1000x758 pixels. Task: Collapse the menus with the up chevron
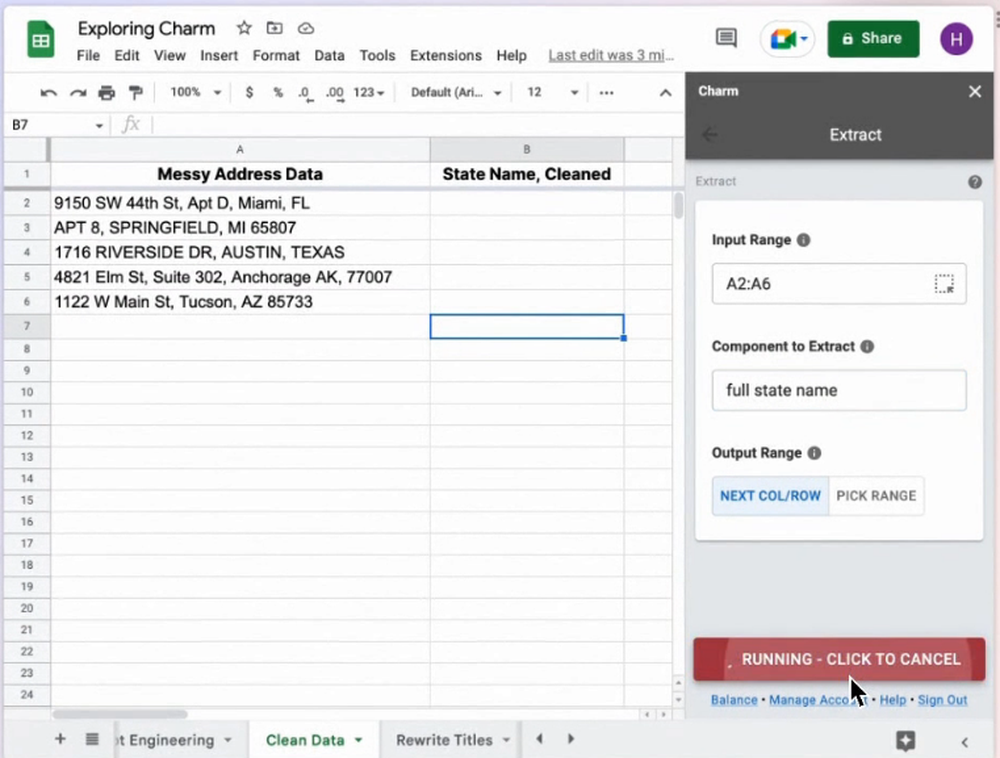click(665, 93)
